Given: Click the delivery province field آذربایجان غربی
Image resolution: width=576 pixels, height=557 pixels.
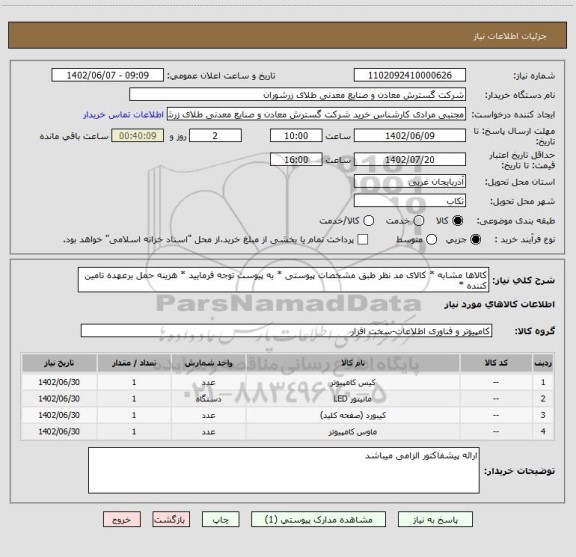Looking at the screenshot, I should point(410,182).
